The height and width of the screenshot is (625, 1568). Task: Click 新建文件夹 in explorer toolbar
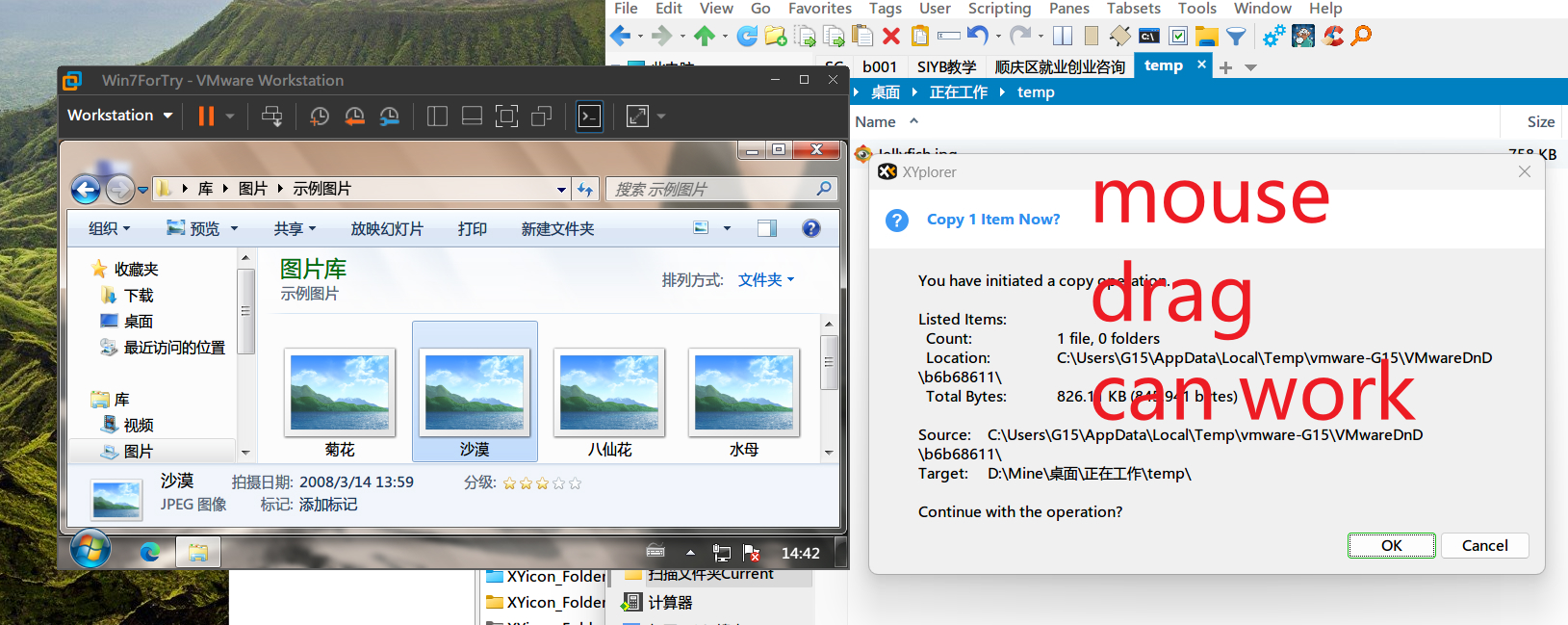click(x=558, y=229)
